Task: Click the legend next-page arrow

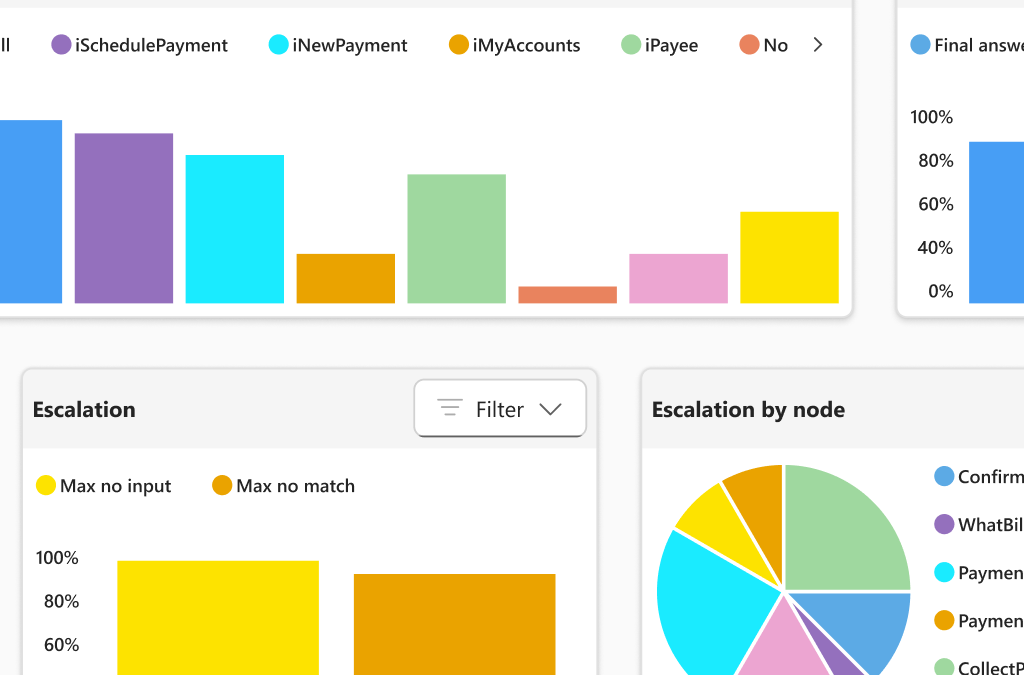Action: pyautogui.click(x=818, y=44)
